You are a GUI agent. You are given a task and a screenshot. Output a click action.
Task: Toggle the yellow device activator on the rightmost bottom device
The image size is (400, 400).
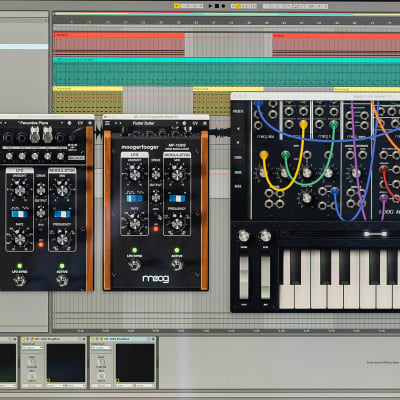[93, 339]
